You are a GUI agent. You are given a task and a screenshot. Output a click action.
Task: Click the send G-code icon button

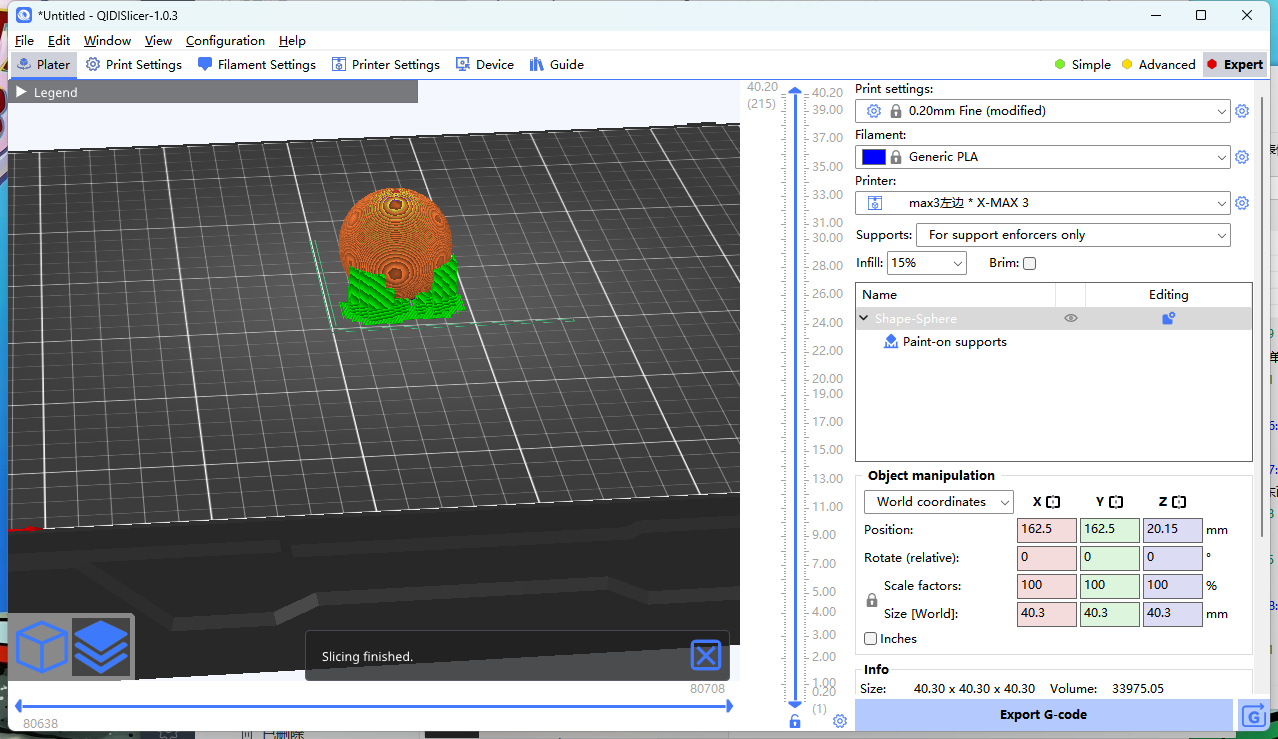(1253, 716)
